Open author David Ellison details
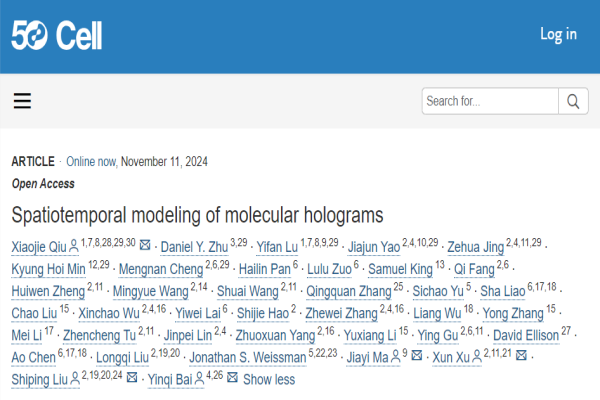 click(x=526, y=335)
